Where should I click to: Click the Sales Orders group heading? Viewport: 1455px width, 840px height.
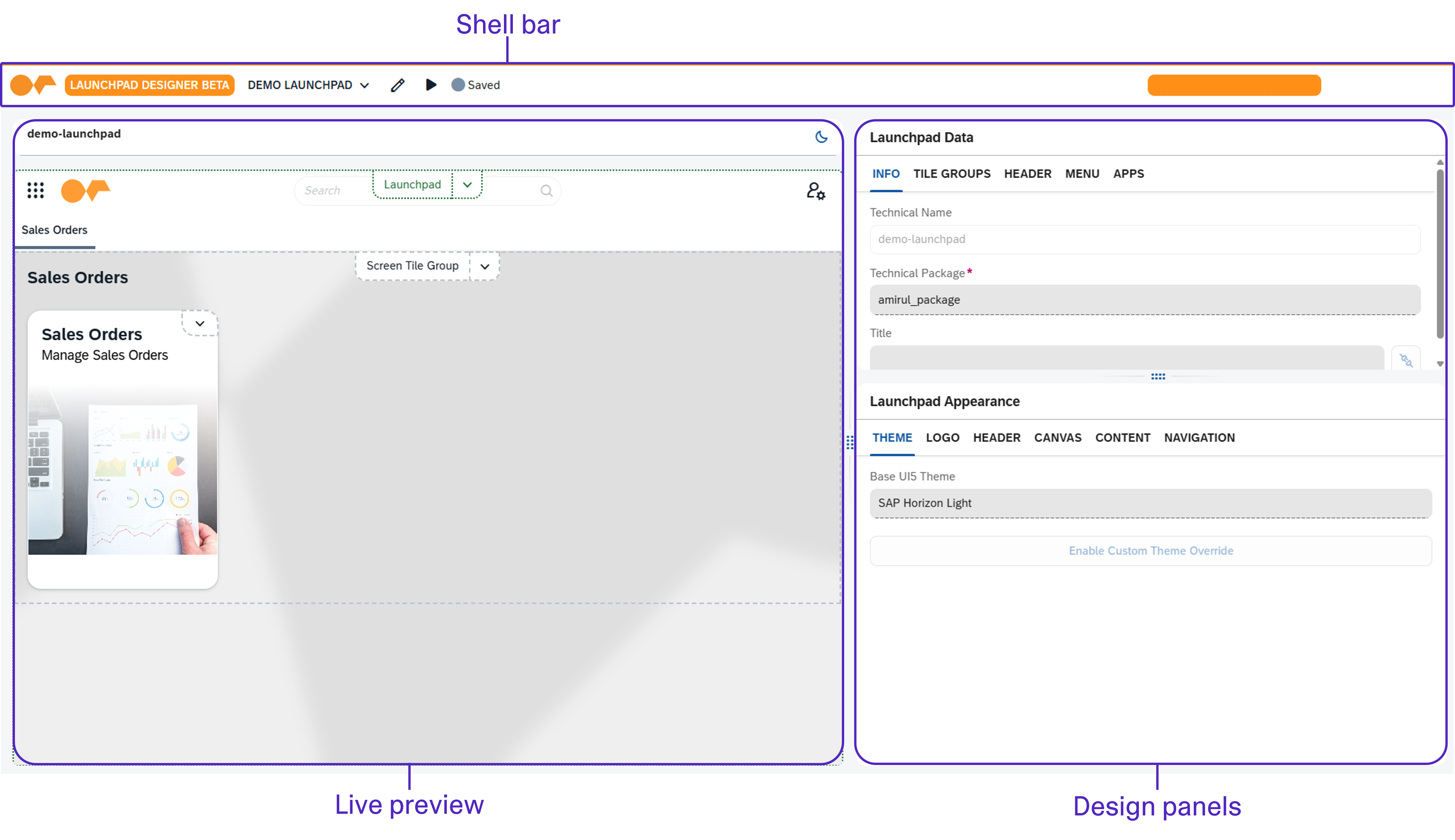[x=78, y=277]
